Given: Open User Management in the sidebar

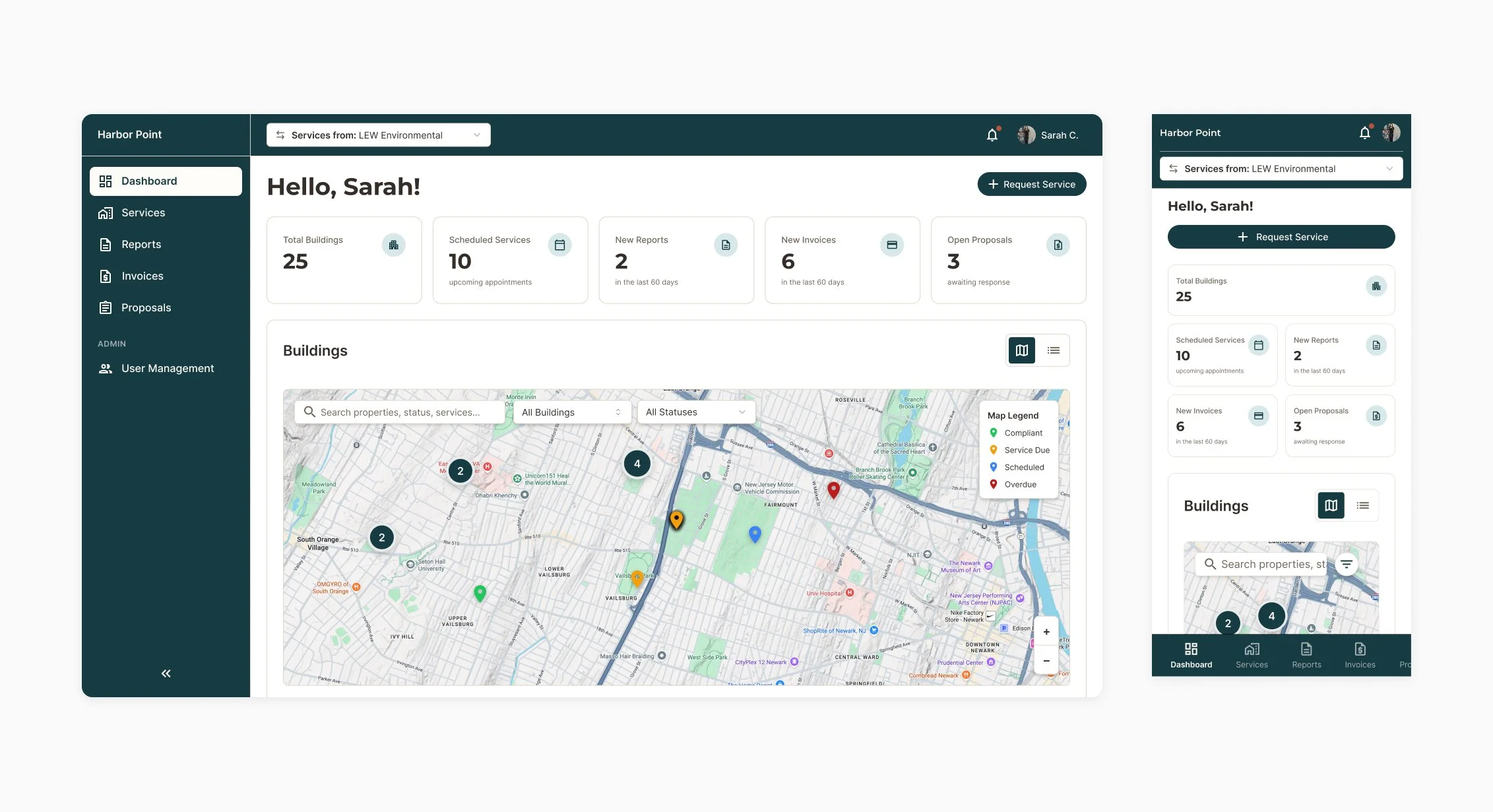Looking at the screenshot, I should (166, 369).
